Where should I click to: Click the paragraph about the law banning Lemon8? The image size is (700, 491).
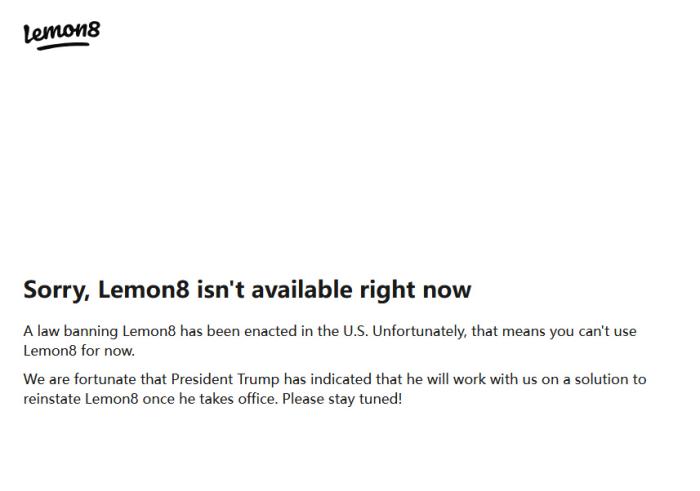330,340
